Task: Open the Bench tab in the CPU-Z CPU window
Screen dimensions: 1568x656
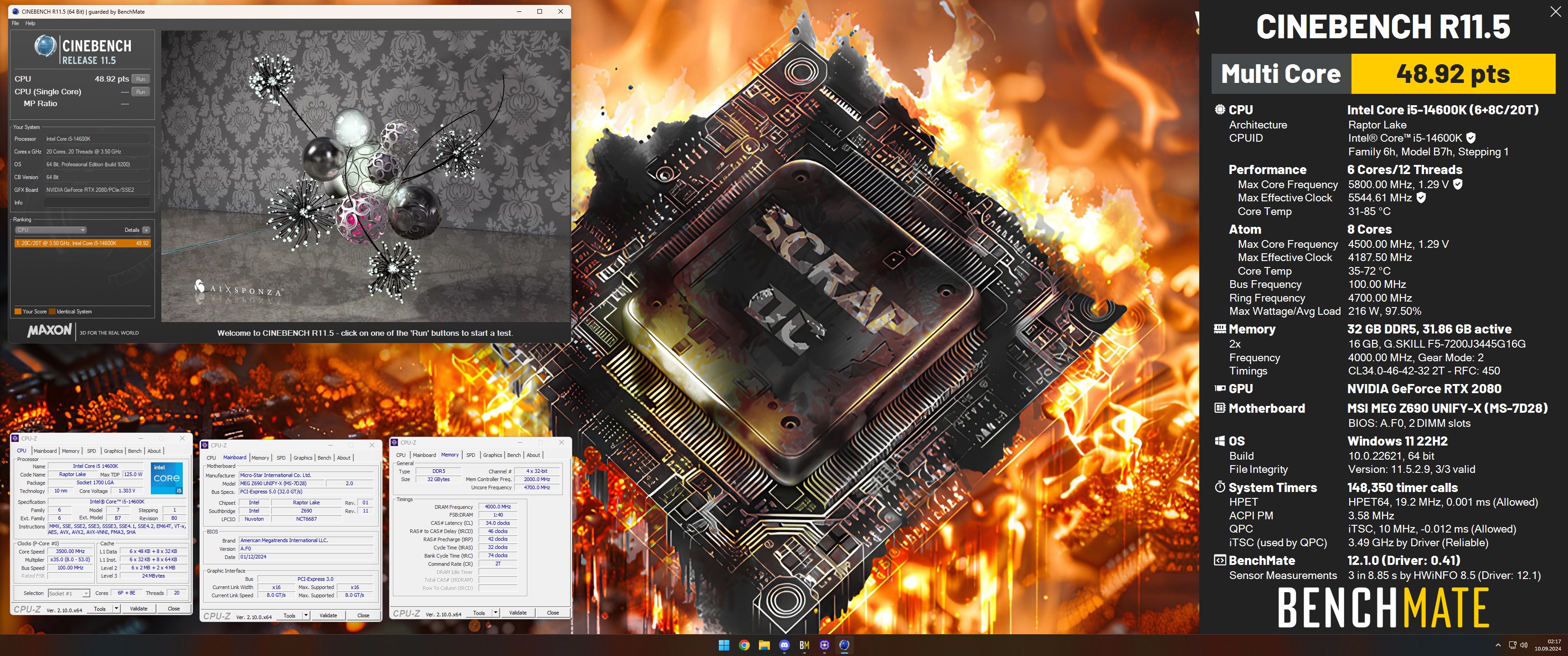Action: tap(134, 451)
